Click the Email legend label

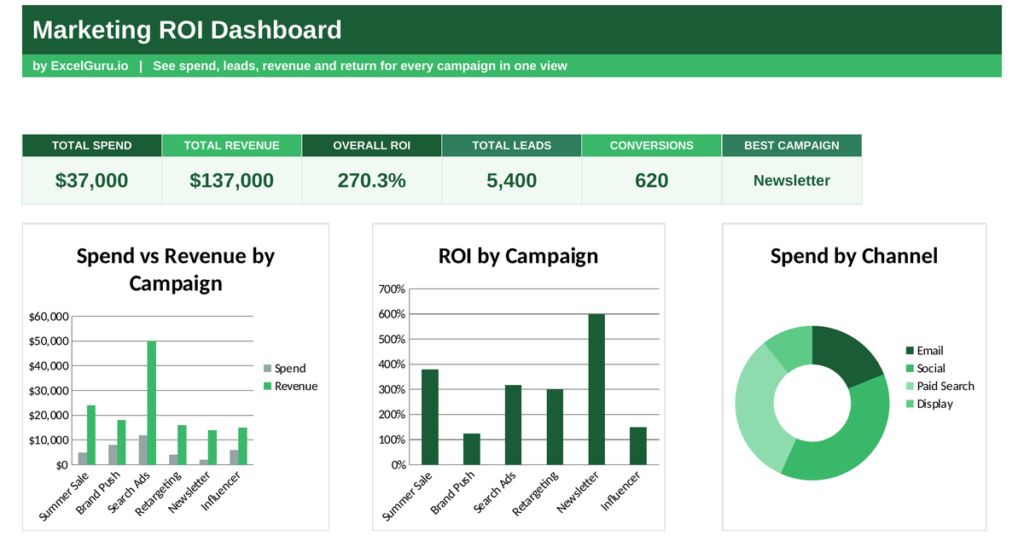(930, 351)
